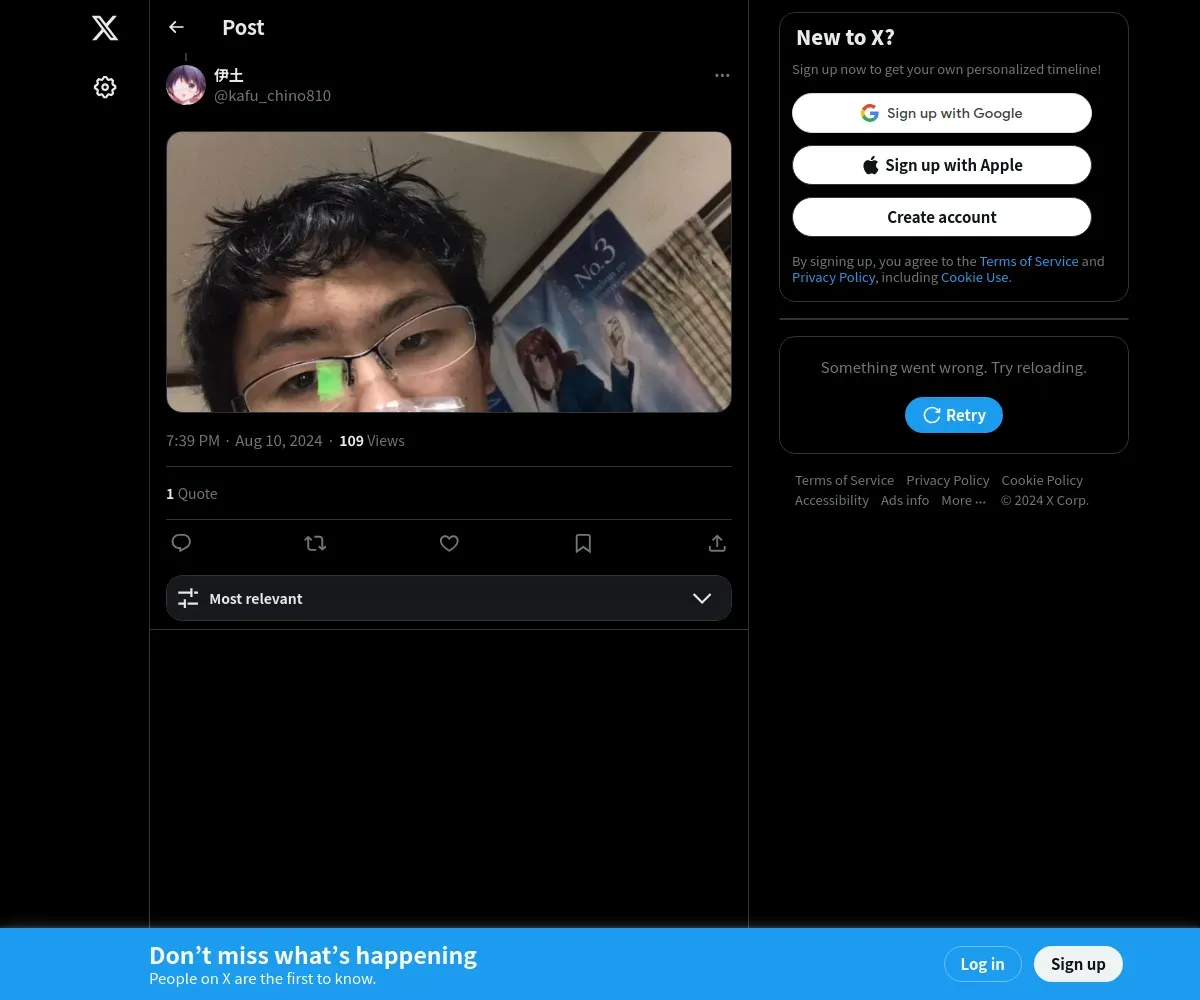Log in from the bottom banner
The image size is (1200, 1000).
point(982,964)
